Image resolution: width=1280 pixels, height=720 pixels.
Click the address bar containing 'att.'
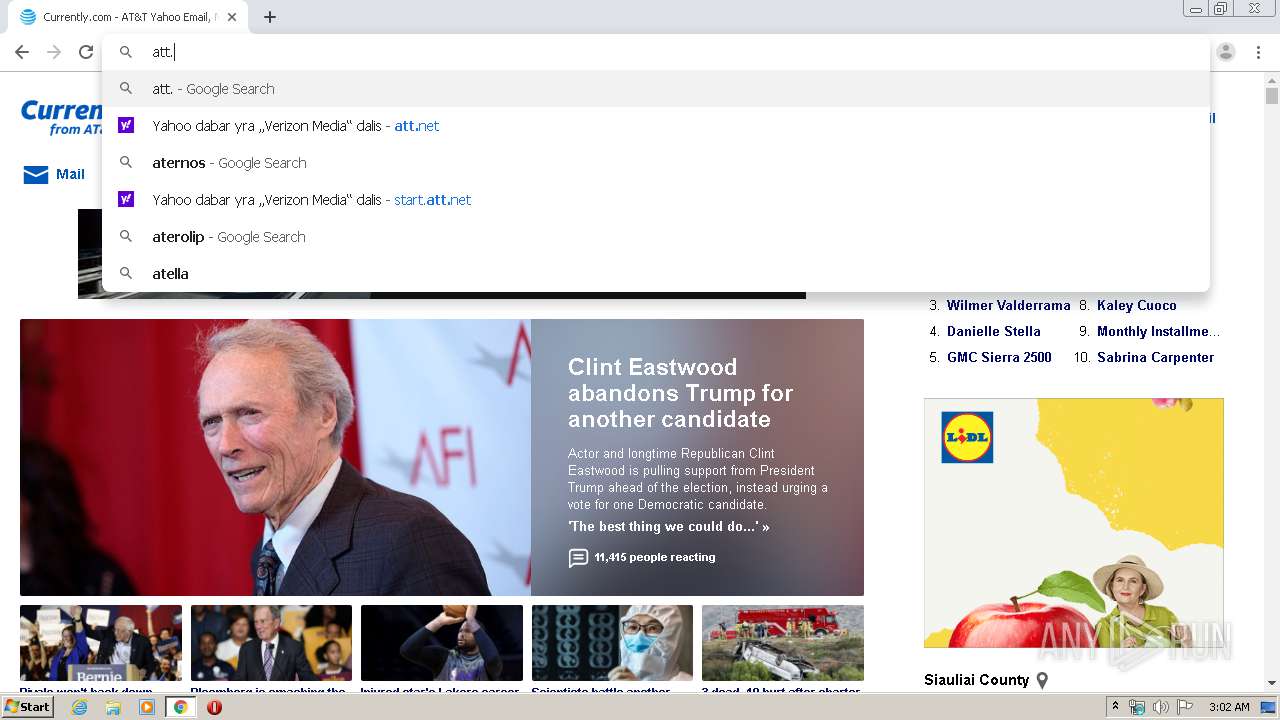(x=655, y=52)
